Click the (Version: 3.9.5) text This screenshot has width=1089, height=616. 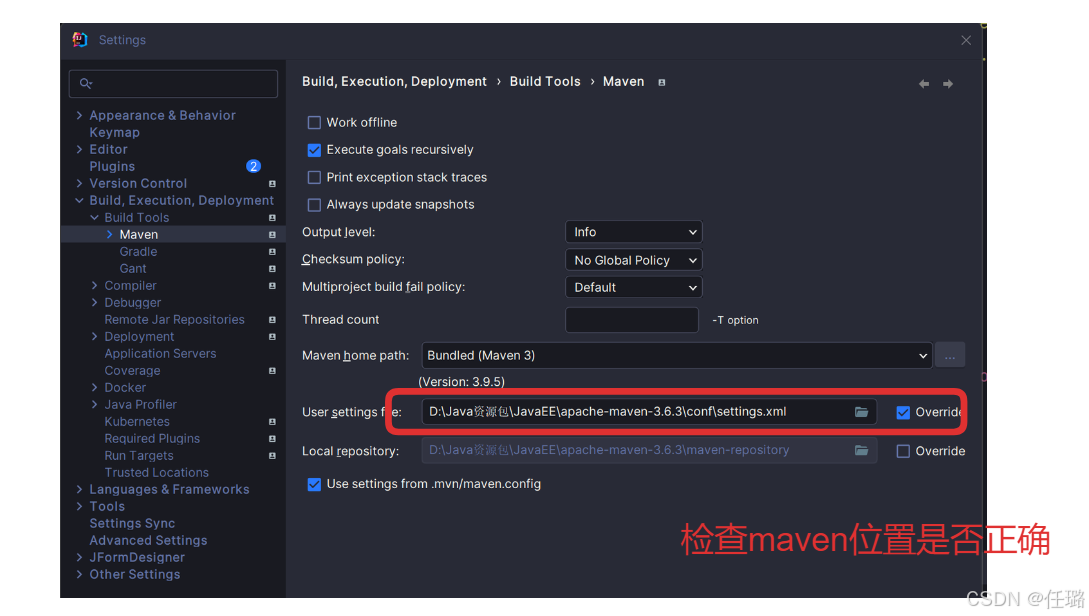tap(461, 382)
